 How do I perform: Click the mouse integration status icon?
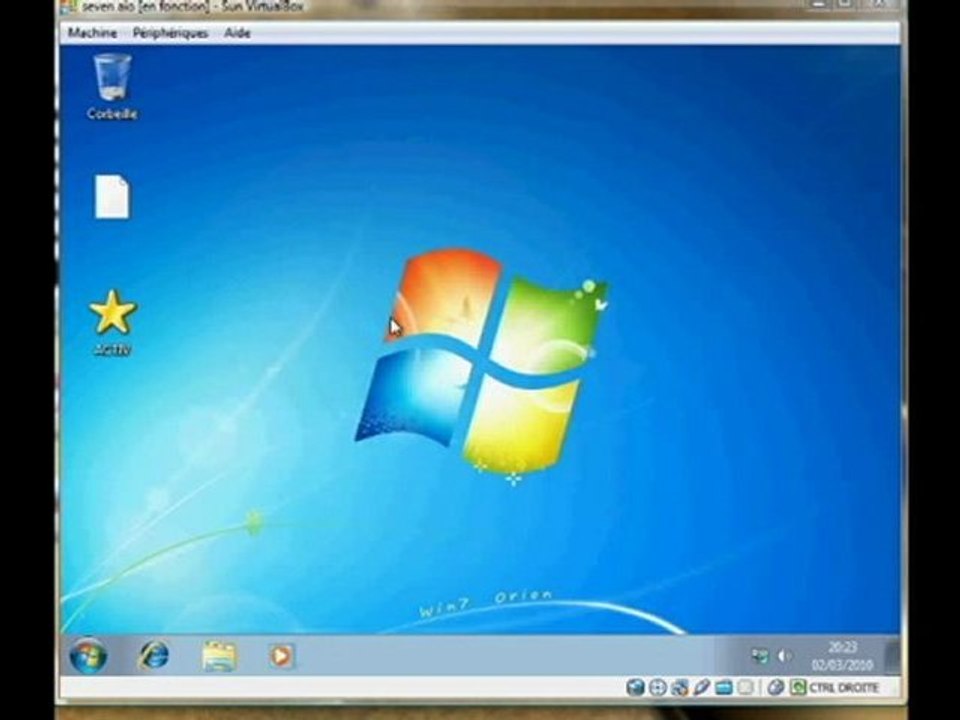pyautogui.click(x=776, y=688)
